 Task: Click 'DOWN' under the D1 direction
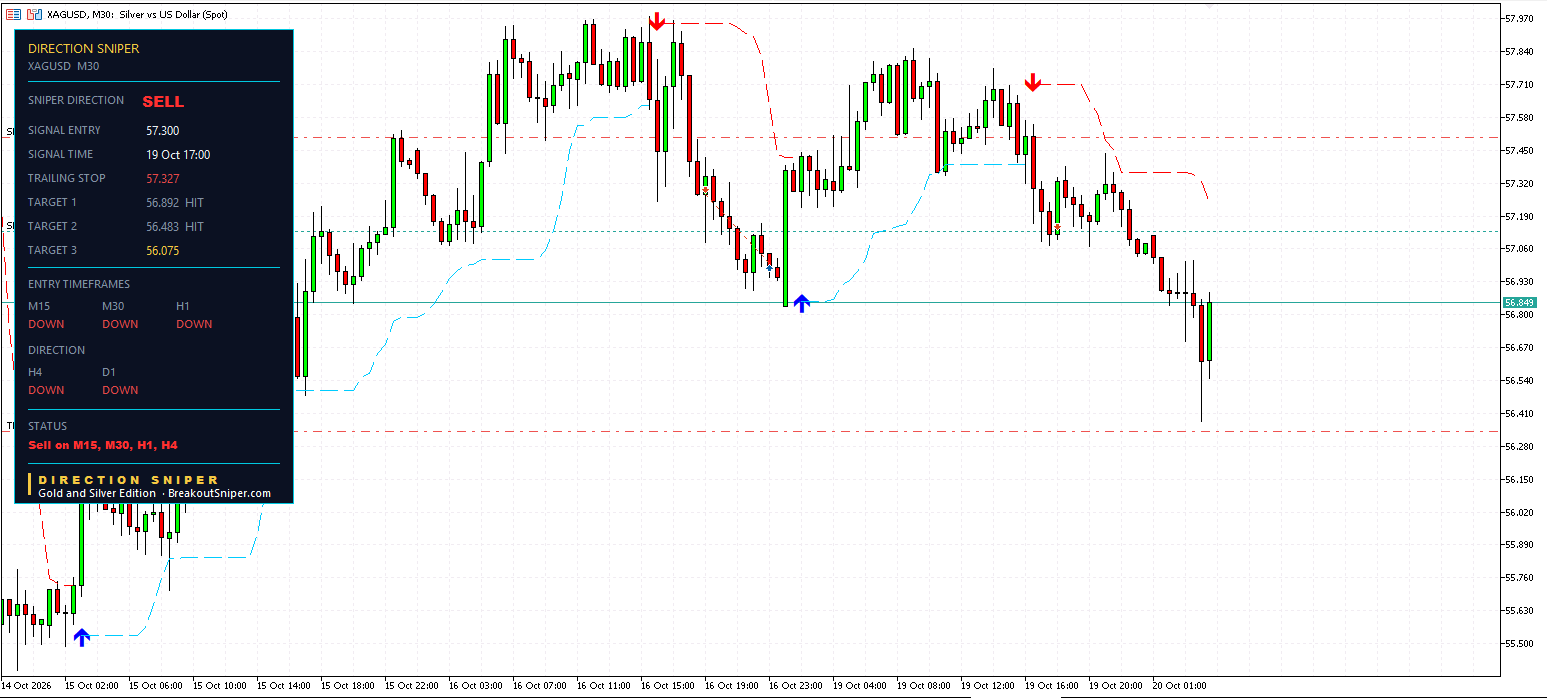click(x=120, y=390)
